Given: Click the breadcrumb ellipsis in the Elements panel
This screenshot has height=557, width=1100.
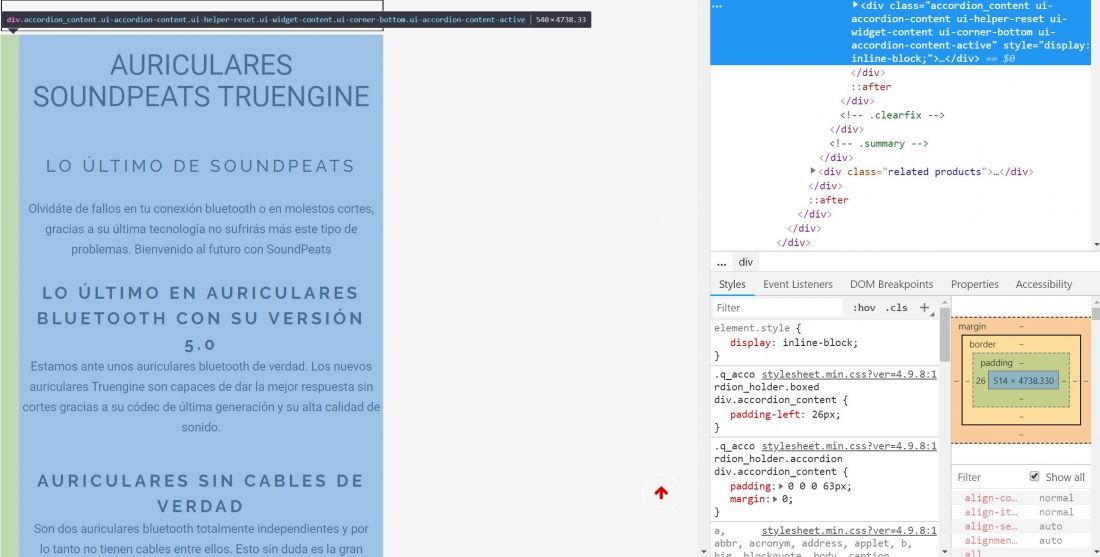Looking at the screenshot, I should [x=721, y=262].
